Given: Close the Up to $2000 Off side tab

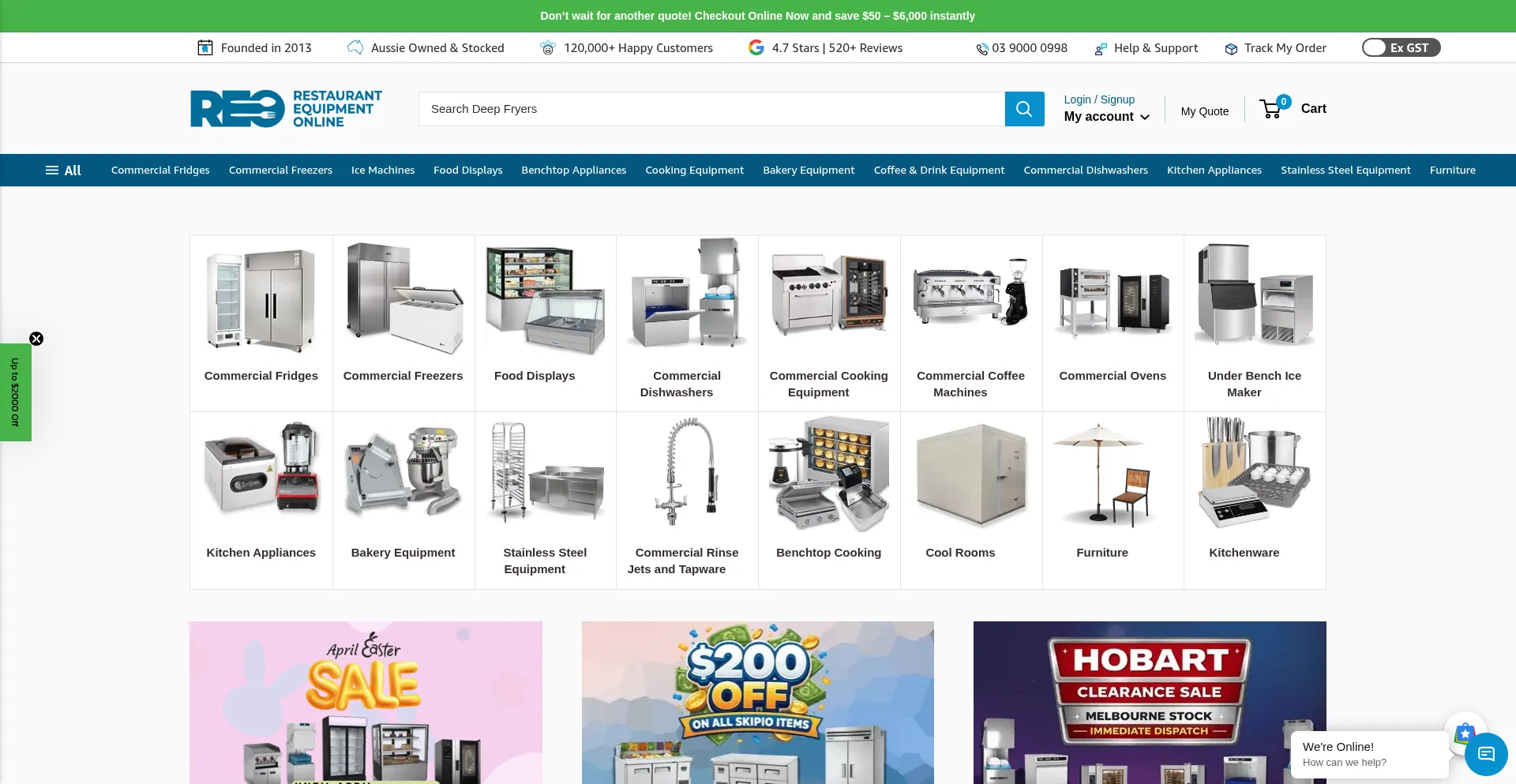Looking at the screenshot, I should (36, 339).
